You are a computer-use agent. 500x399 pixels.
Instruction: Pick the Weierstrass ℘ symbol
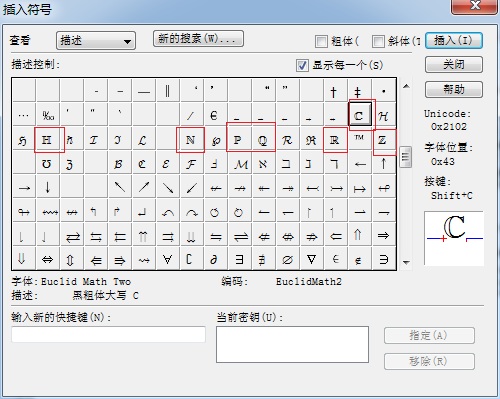click(x=216, y=140)
